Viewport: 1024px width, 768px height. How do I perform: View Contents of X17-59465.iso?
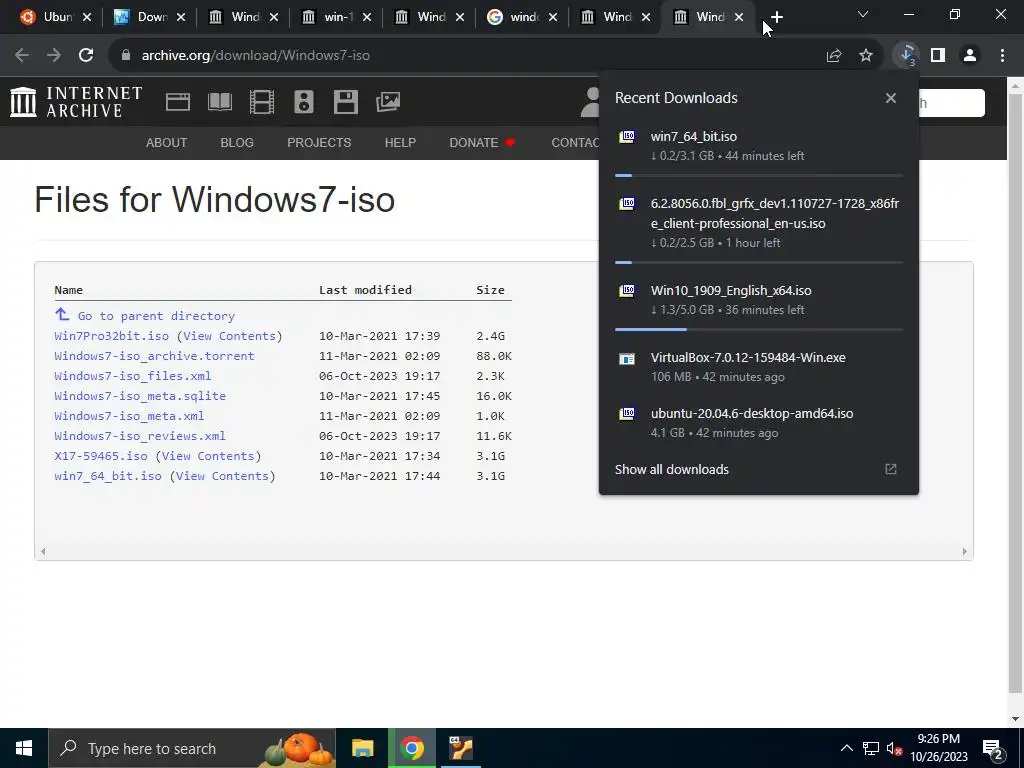point(208,456)
